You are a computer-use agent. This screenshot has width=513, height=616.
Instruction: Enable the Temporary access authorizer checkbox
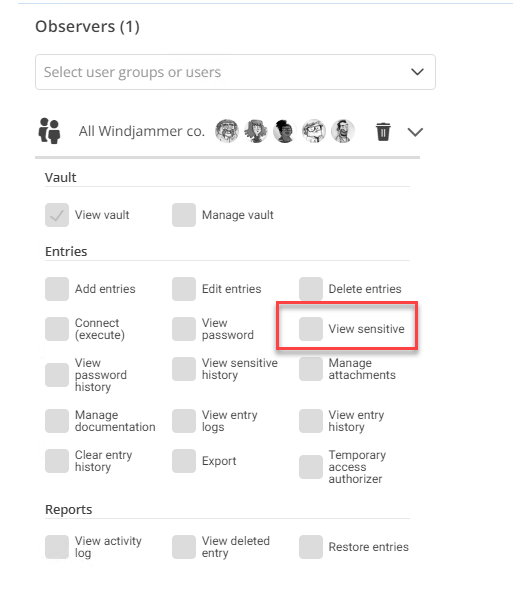tap(311, 467)
